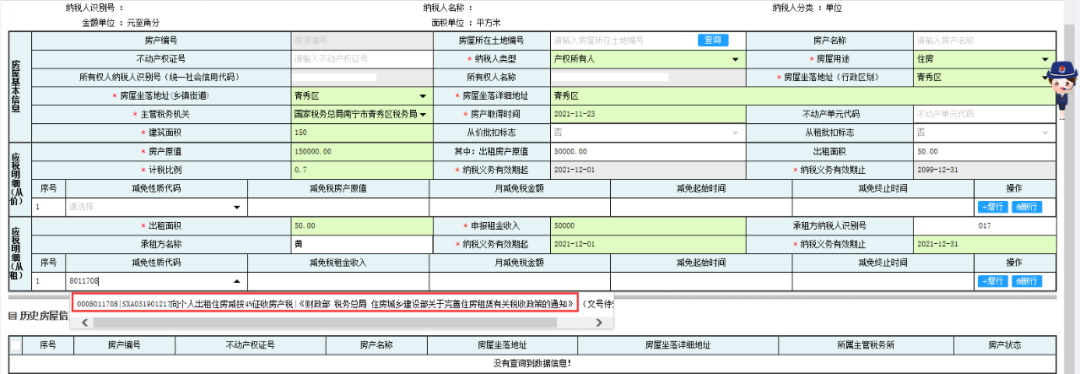The width and height of the screenshot is (1080, 374).
Task: Click the 从租 减免起始时间 cell in row 1
Action: click(700, 281)
